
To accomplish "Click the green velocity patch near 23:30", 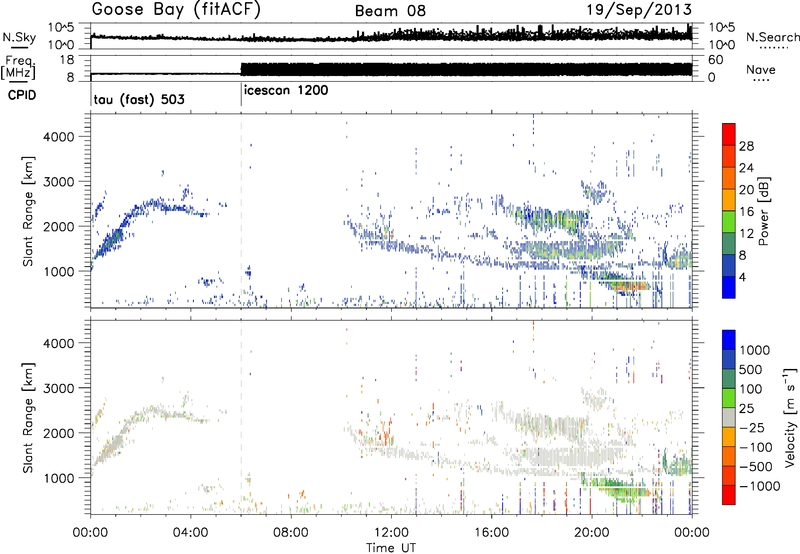I will point(679,466).
